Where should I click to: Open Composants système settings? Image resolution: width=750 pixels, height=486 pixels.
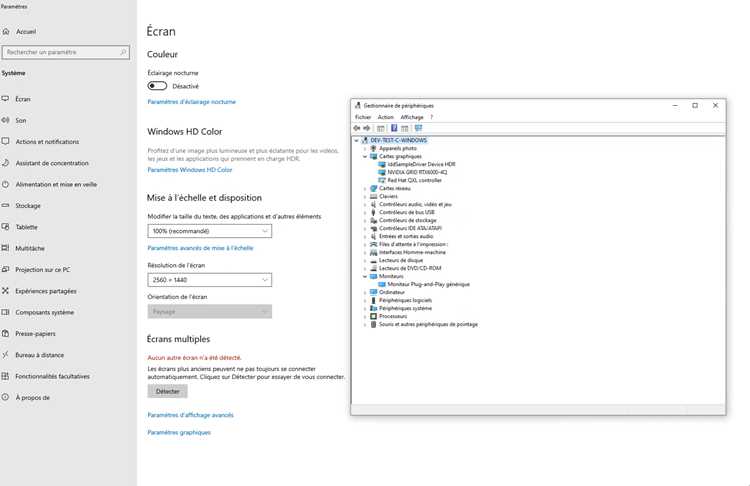(x=44, y=312)
